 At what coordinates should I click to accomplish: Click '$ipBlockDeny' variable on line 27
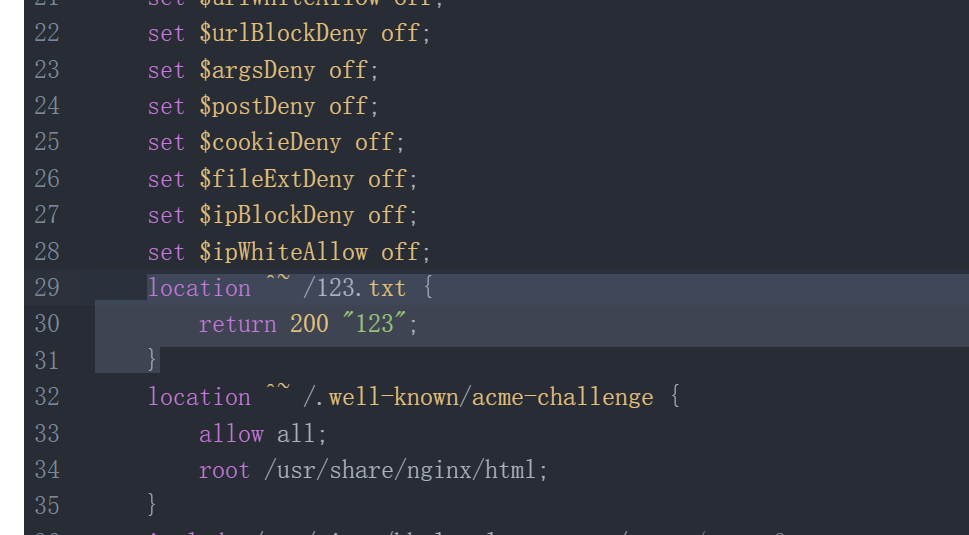pyautogui.click(x=277, y=215)
